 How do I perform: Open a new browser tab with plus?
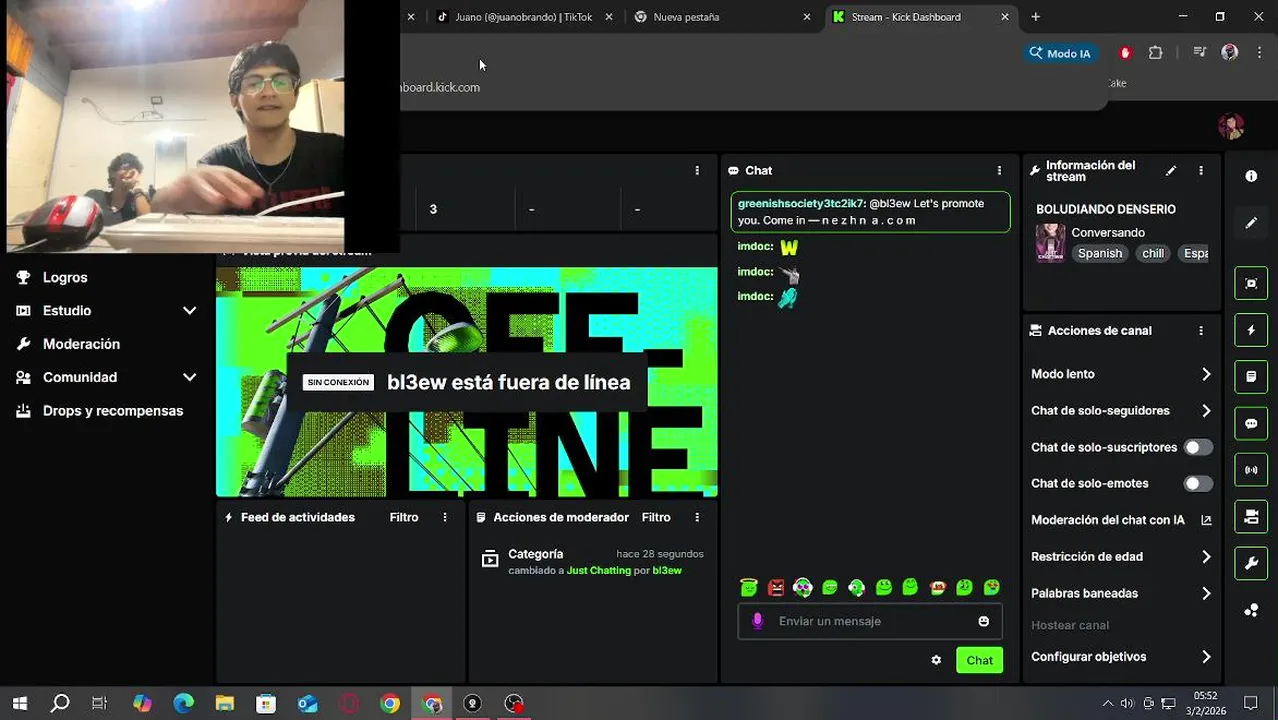pyautogui.click(x=1035, y=17)
